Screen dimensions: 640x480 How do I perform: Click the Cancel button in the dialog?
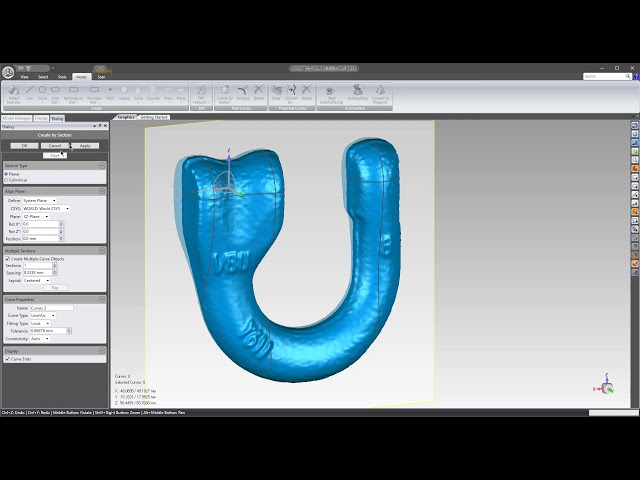[55, 146]
